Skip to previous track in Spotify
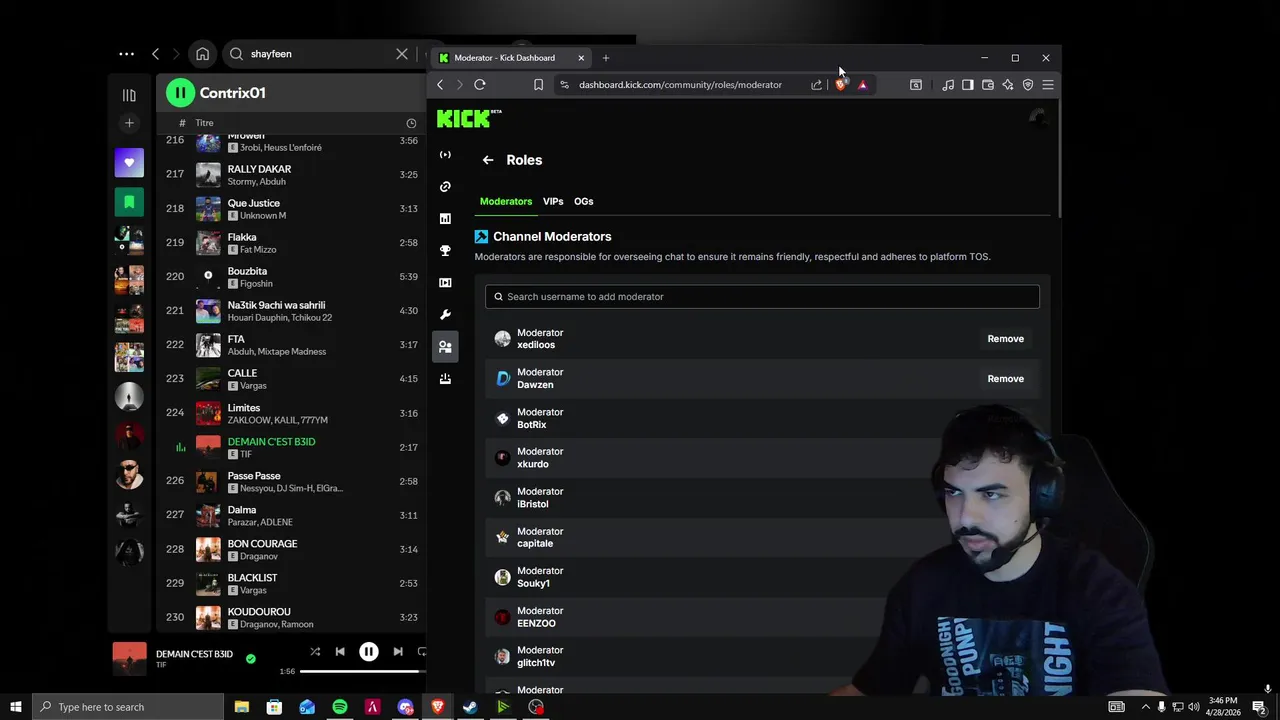The image size is (1280, 720). pos(340,652)
